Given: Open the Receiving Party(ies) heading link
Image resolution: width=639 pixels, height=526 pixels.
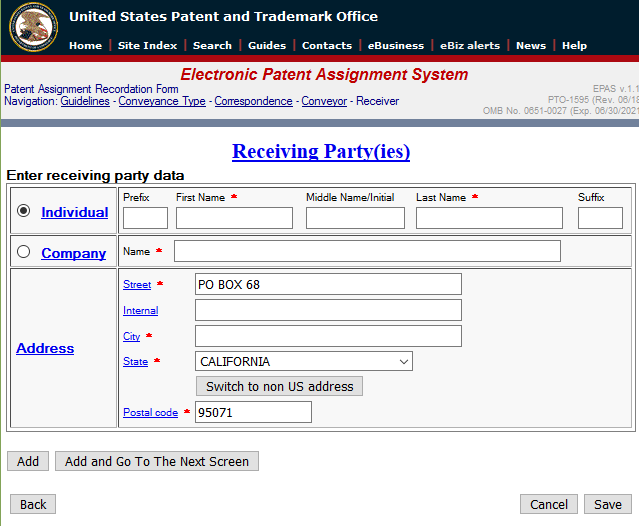Looking at the screenshot, I should click(321, 151).
